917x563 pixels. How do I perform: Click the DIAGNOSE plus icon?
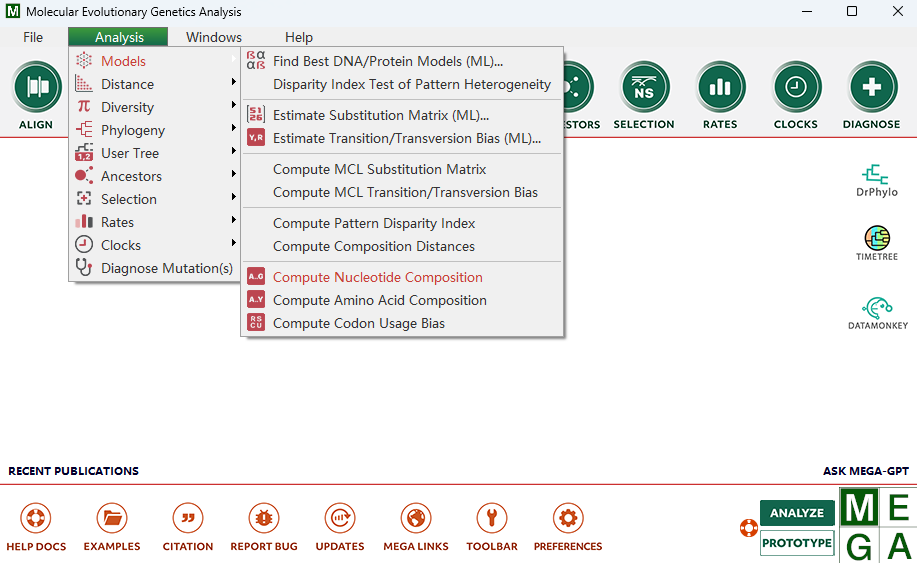(871, 88)
